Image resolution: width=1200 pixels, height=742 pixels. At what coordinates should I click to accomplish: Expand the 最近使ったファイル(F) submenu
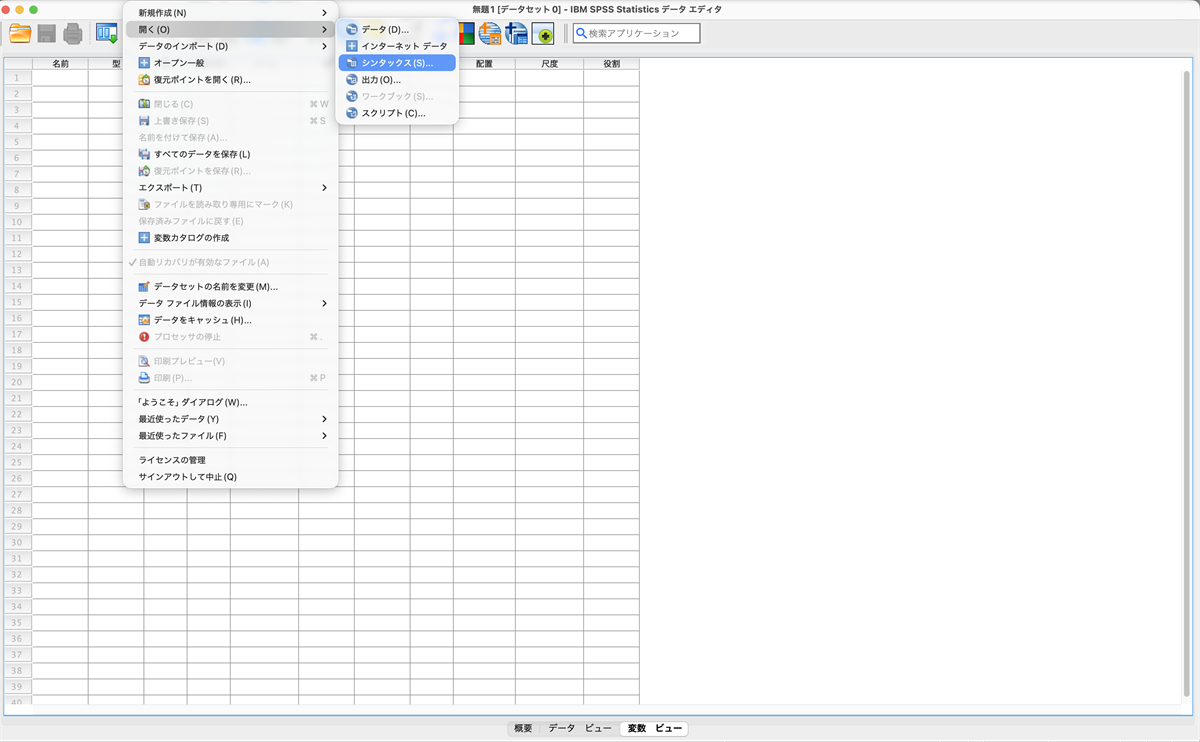[230, 436]
